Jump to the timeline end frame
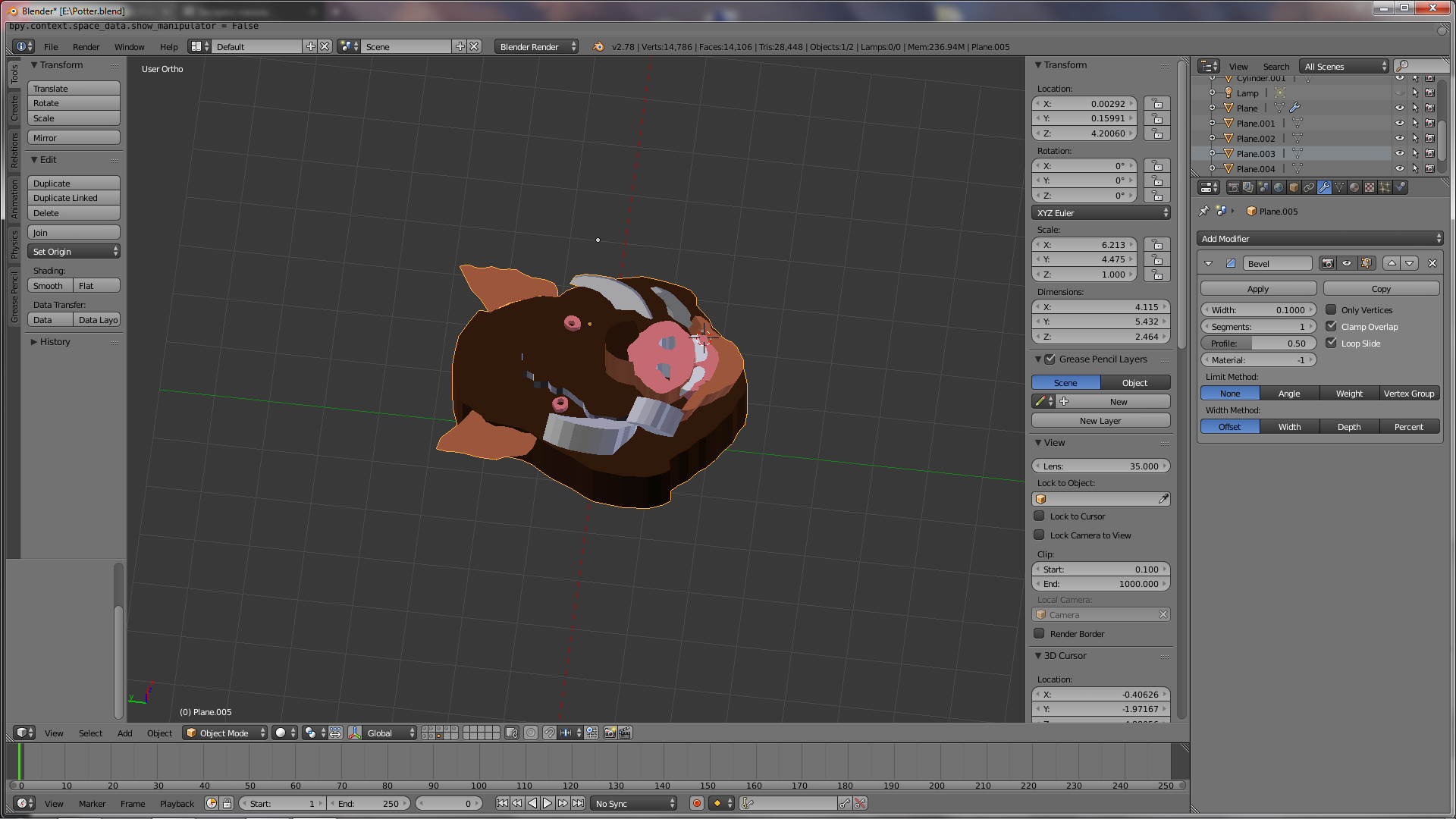 (x=579, y=803)
